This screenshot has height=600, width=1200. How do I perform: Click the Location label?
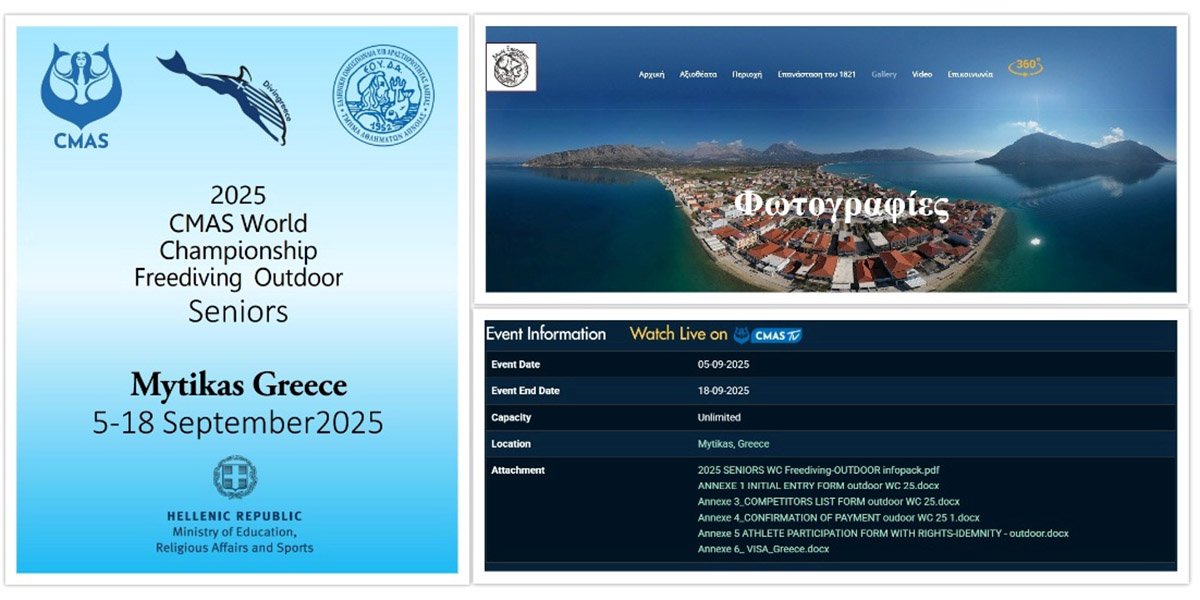pos(511,444)
